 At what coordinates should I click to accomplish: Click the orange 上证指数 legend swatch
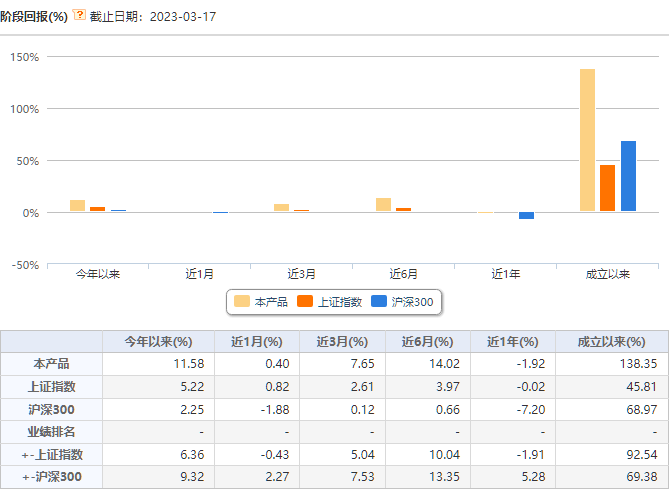point(305,301)
